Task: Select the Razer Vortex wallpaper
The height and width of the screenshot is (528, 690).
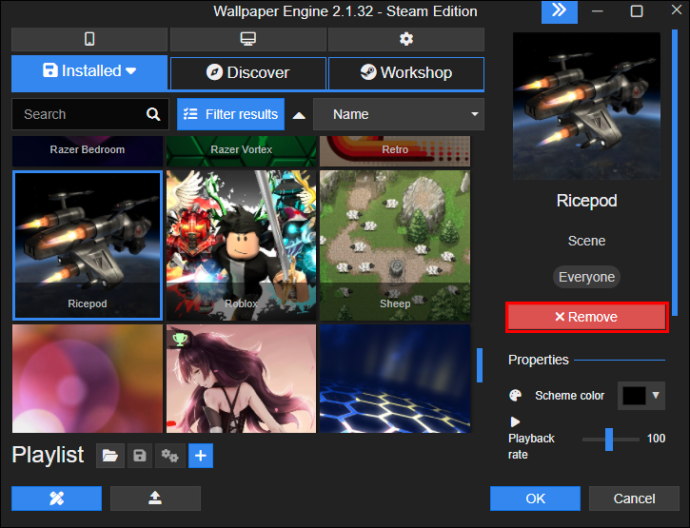Action: tap(241, 151)
